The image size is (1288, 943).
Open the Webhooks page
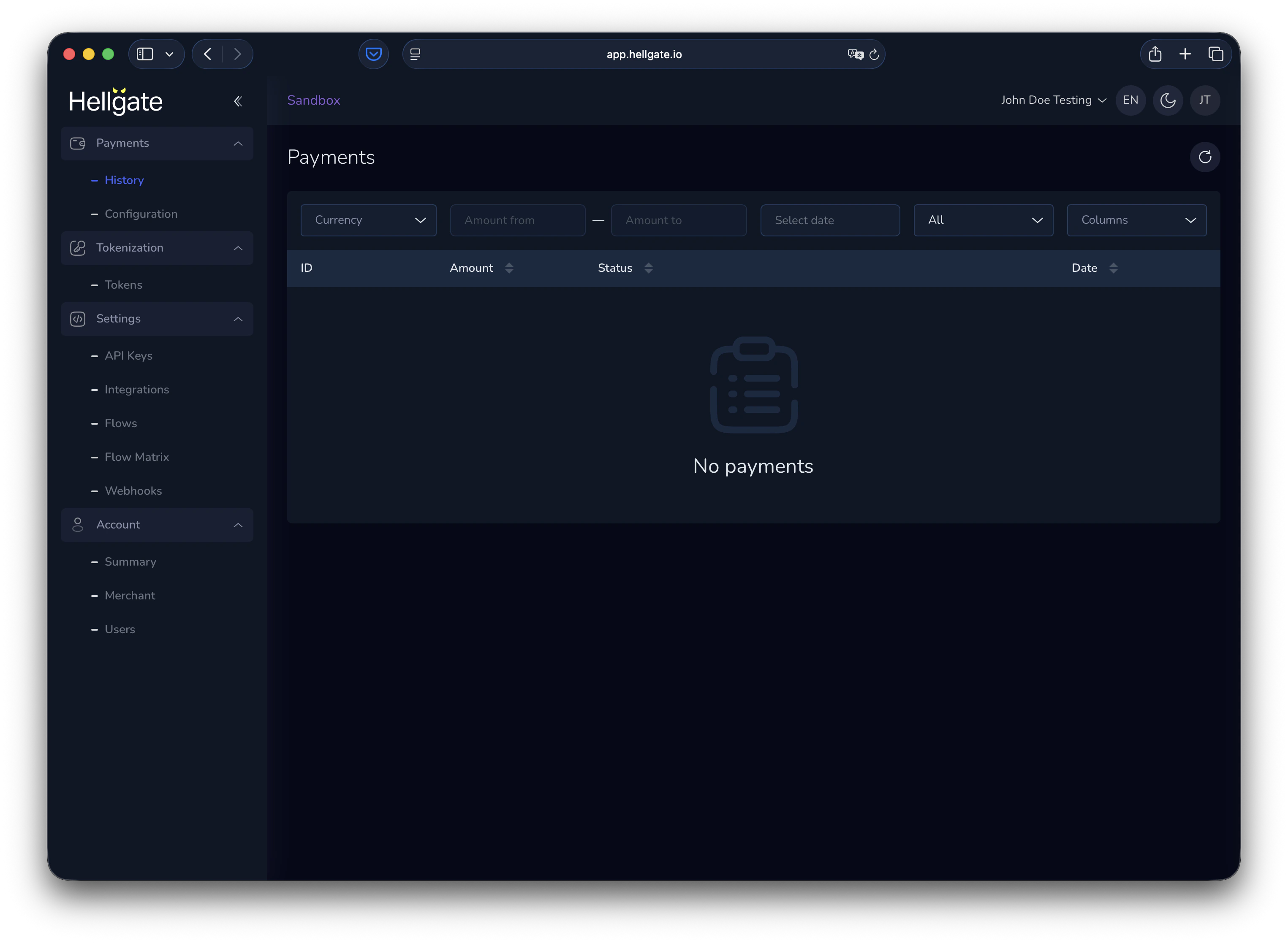[133, 490]
